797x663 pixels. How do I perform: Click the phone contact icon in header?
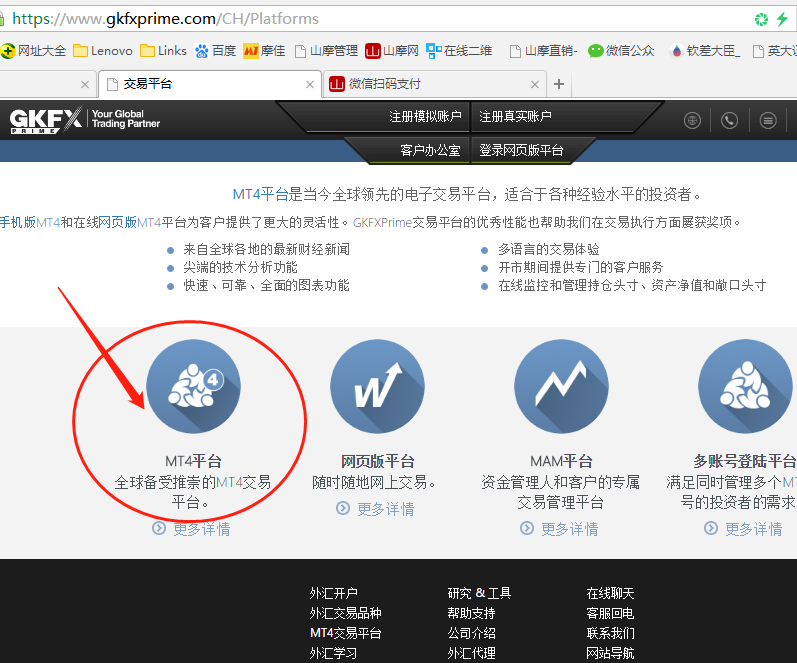click(729, 120)
